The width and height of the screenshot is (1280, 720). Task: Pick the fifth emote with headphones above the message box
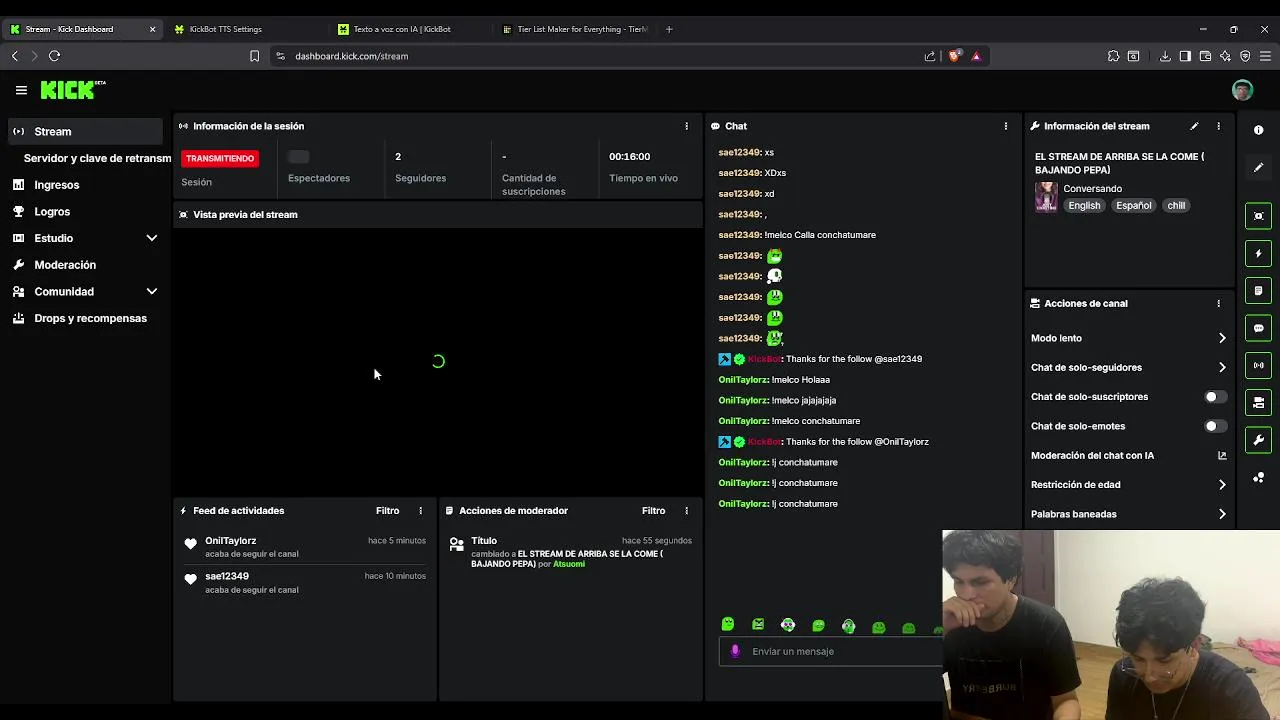pyautogui.click(x=848, y=626)
